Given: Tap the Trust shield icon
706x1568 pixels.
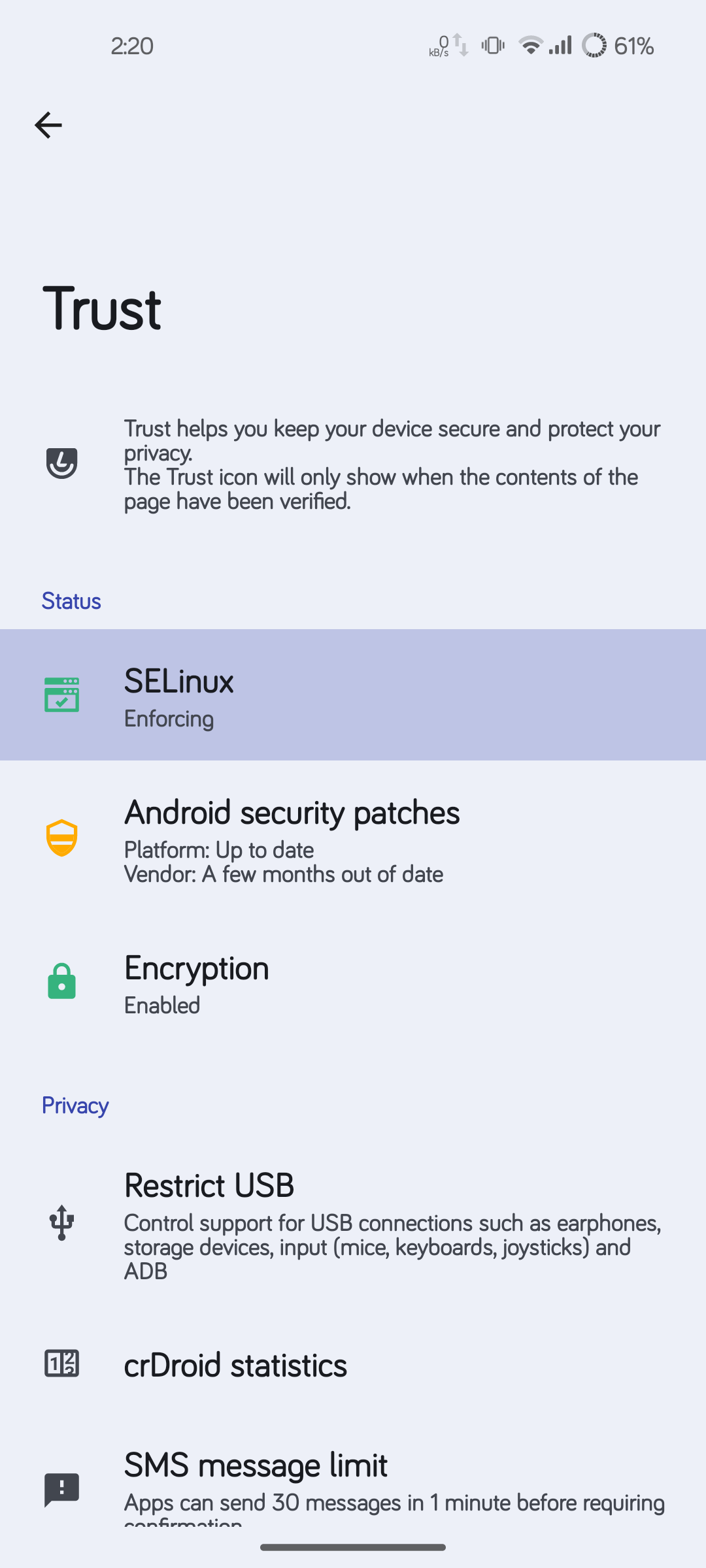Looking at the screenshot, I should [x=62, y=464].
